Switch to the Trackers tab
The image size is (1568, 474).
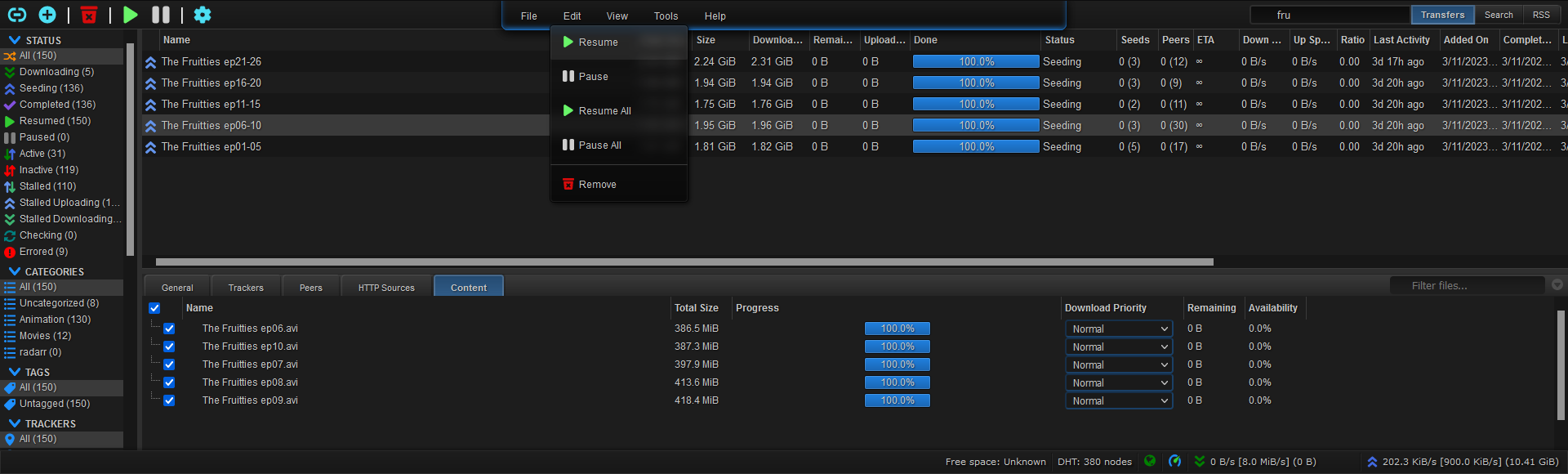pyautogui.click(x=246, y=287)
